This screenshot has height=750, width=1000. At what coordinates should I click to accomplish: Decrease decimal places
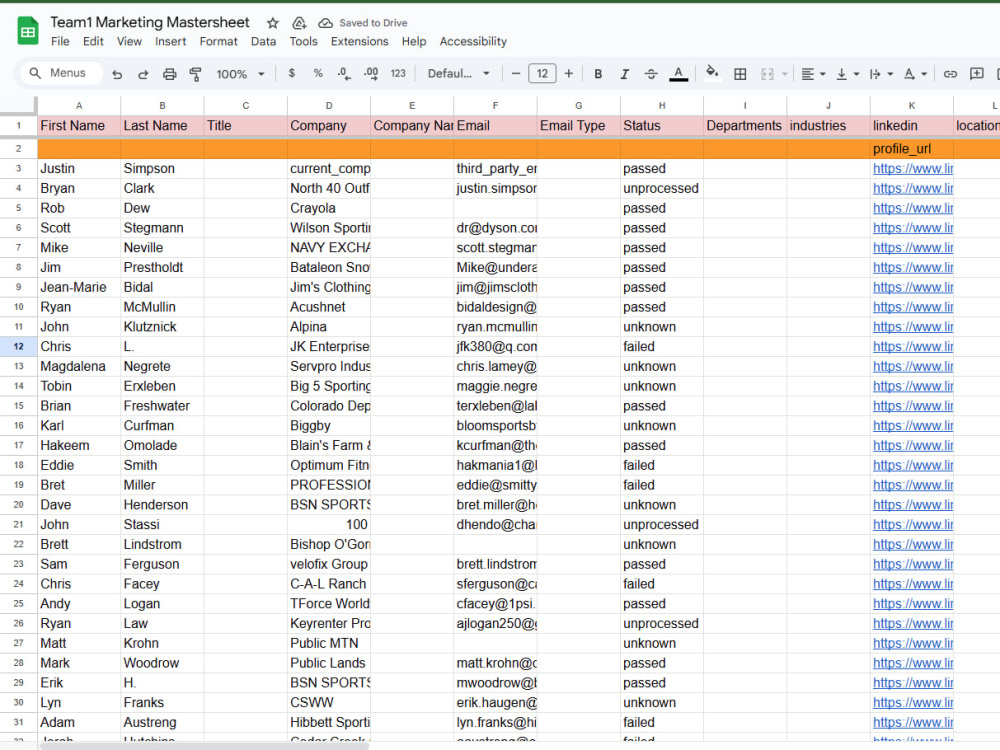[x=344, y=74]
